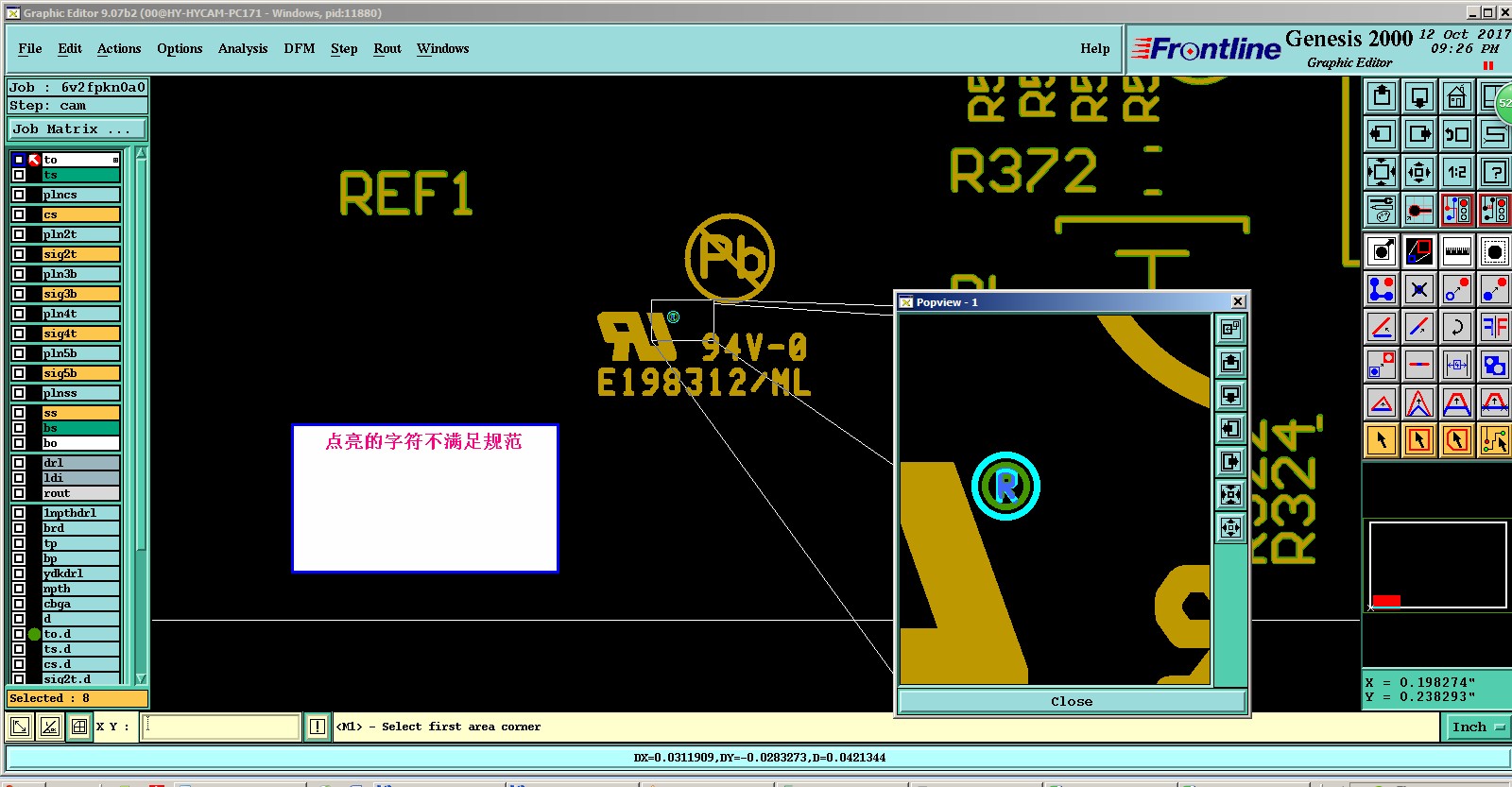
Task: Click the pan down view icon
Action: click(x=1419, y=96)
